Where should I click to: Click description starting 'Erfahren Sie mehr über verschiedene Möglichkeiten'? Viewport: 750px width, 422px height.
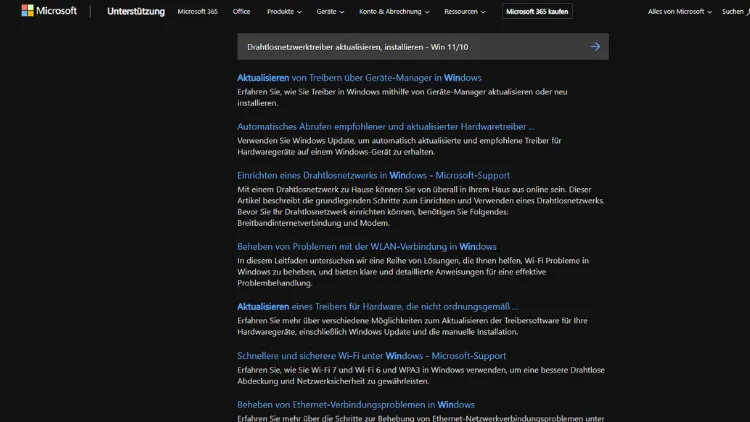pyautogui.click(x=412, y=326)
